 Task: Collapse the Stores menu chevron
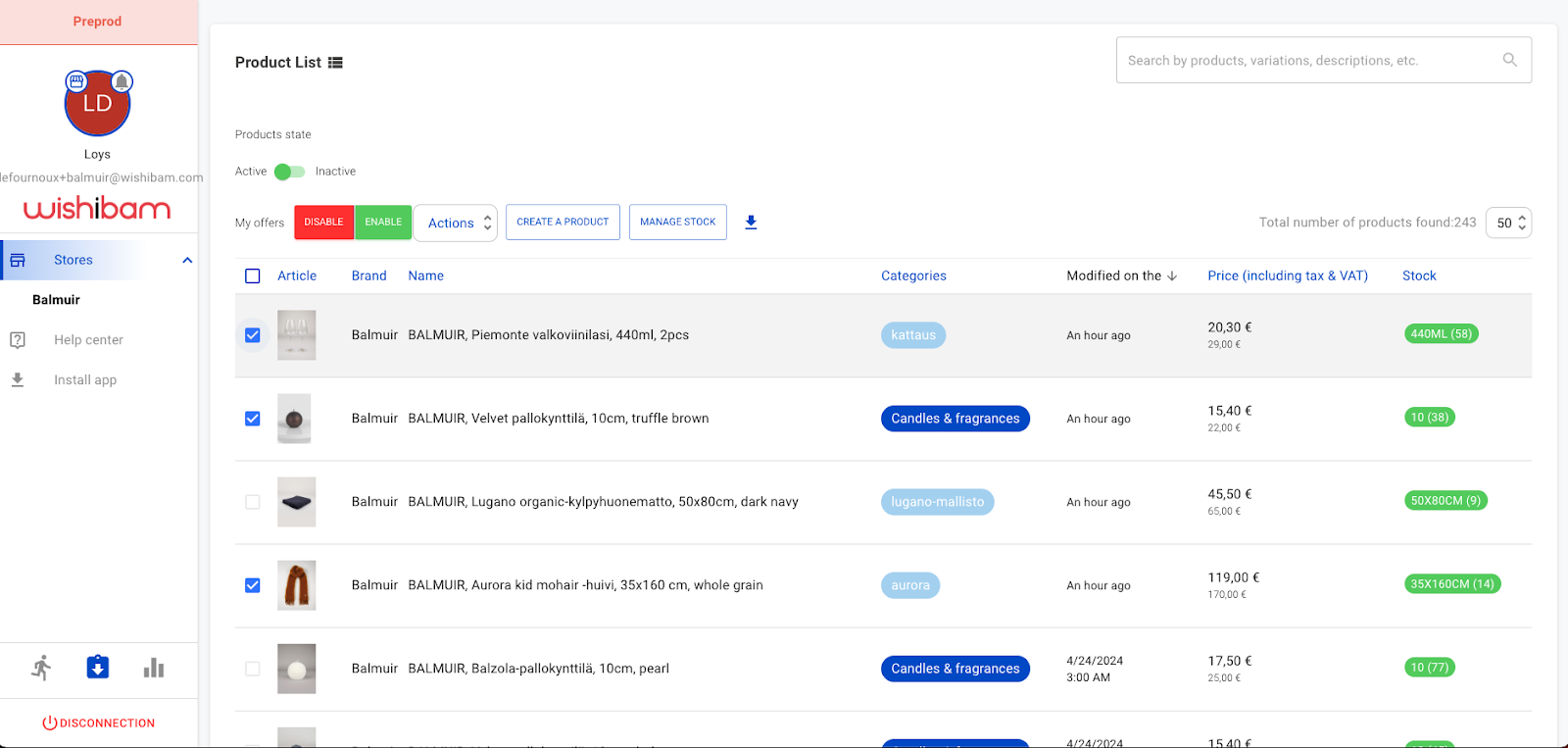pos(187,260)
